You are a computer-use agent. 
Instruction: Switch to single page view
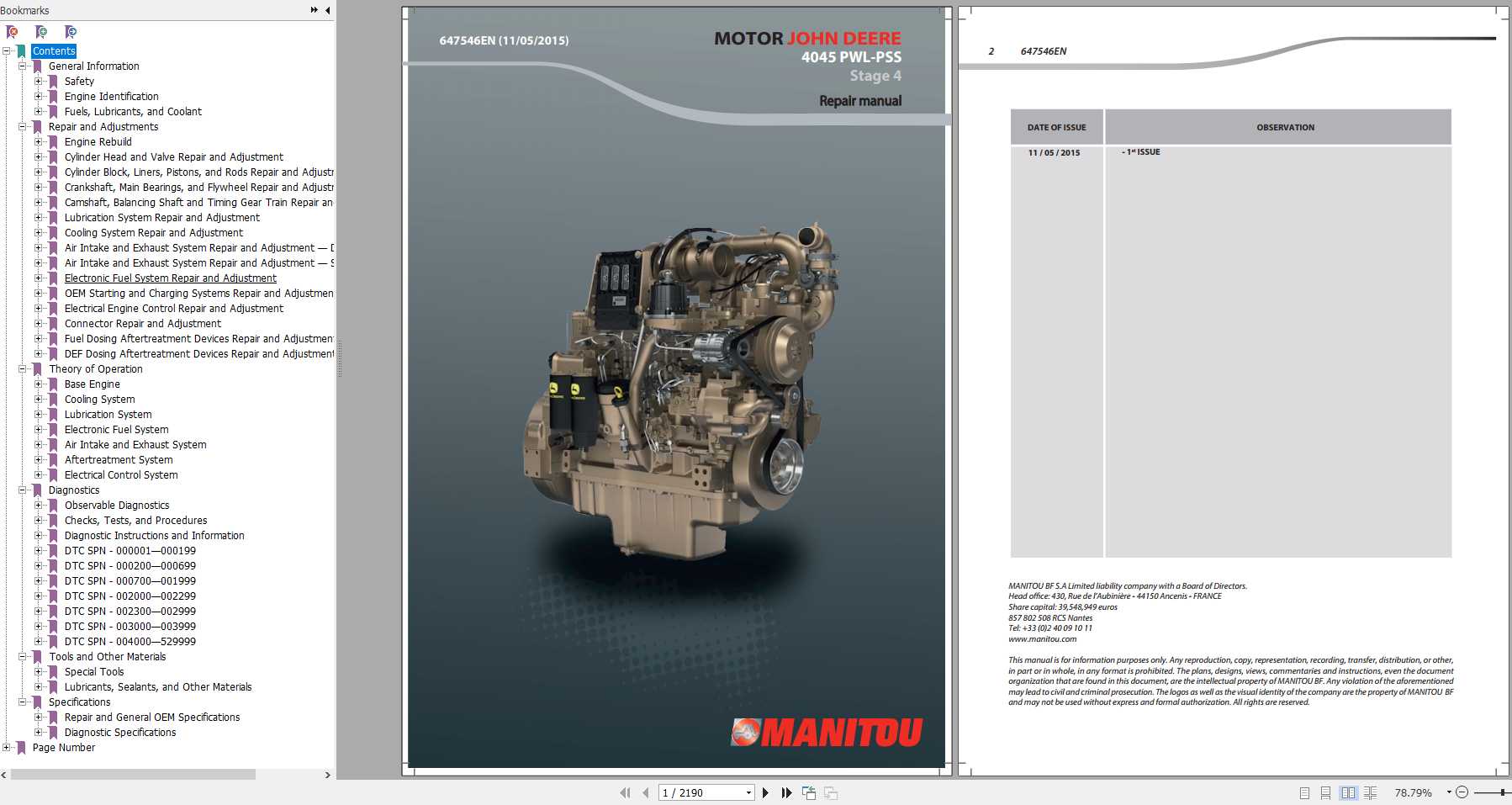coord(1304,792)
